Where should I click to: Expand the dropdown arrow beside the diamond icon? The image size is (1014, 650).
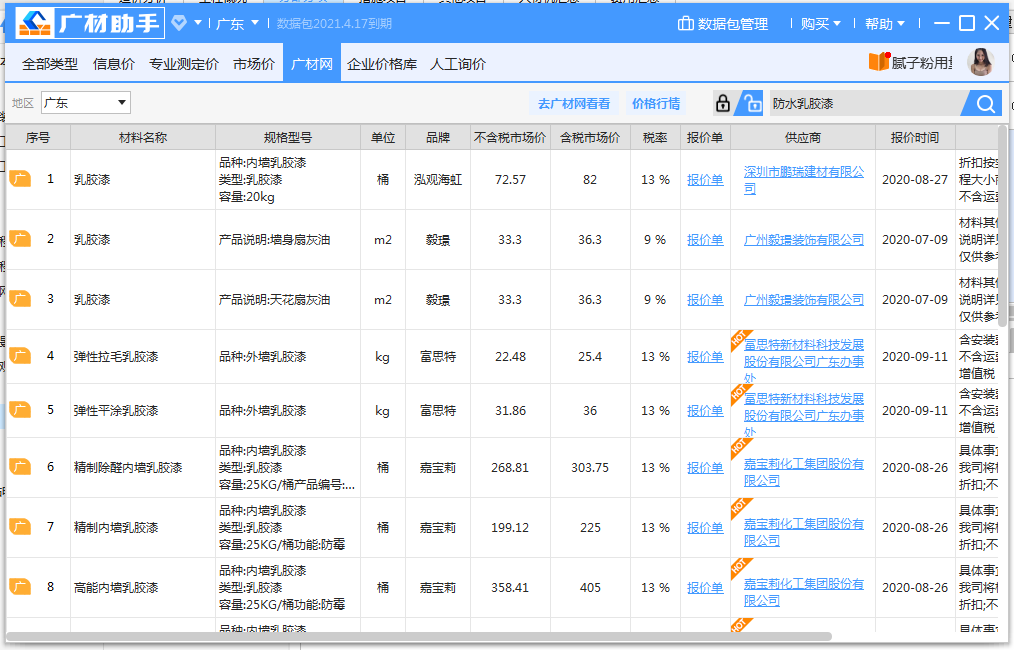click(x=198, y=23)
